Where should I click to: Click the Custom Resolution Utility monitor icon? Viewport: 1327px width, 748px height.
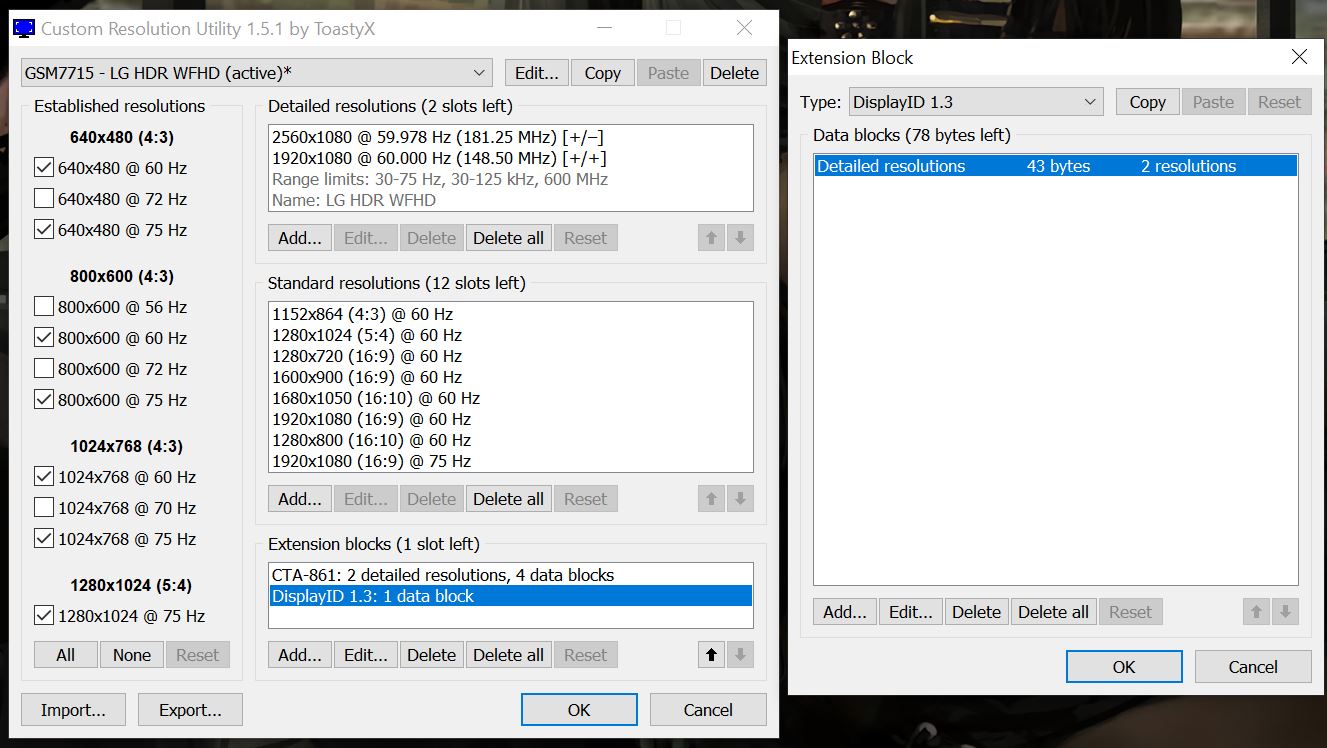[24, 28]
